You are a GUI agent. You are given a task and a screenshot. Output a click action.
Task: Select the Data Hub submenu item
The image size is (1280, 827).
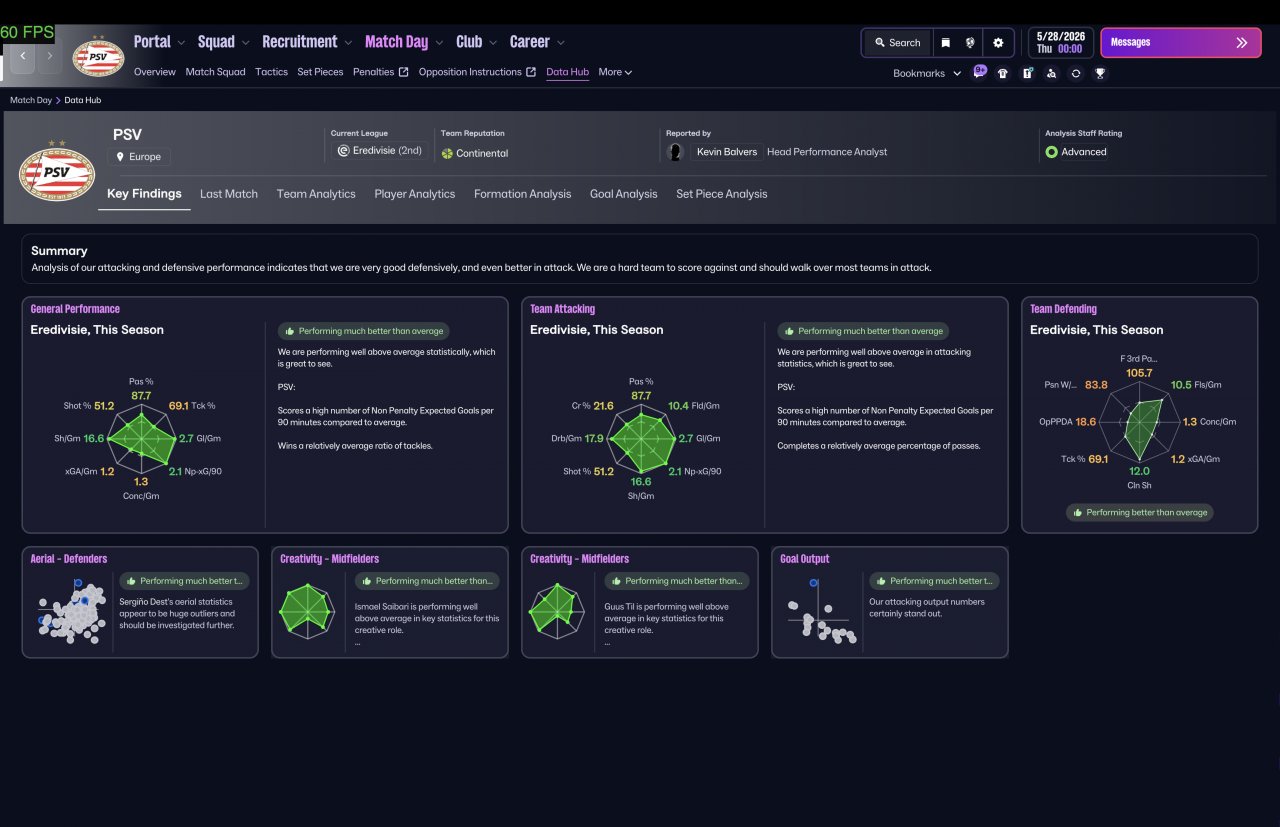[x=567, y=72]
